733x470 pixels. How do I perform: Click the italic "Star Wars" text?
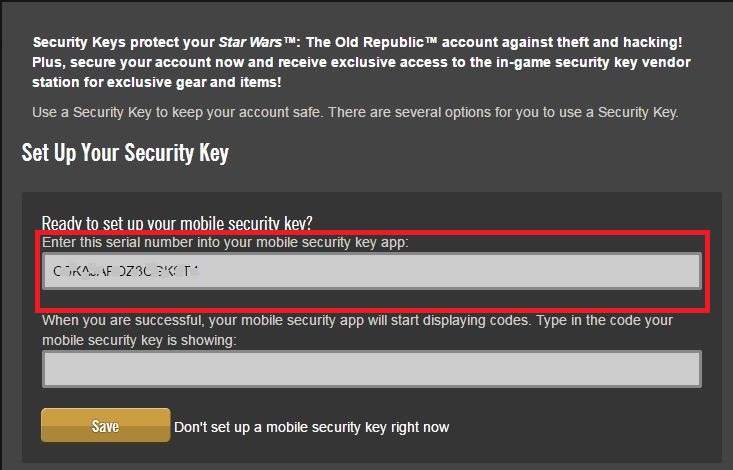click(x=251, y=42)
